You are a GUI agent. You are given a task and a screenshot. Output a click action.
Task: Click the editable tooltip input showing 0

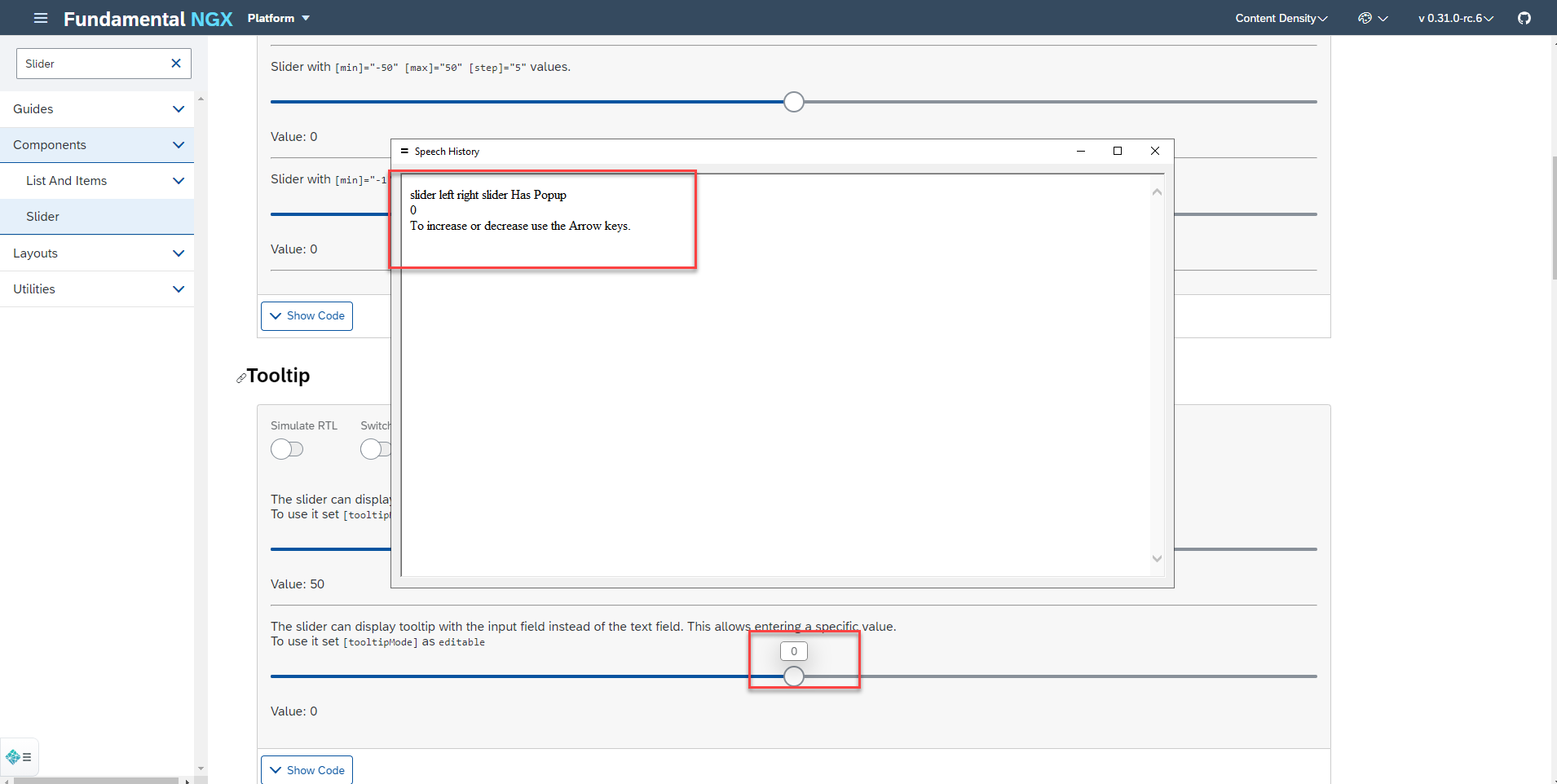point(792,650)
